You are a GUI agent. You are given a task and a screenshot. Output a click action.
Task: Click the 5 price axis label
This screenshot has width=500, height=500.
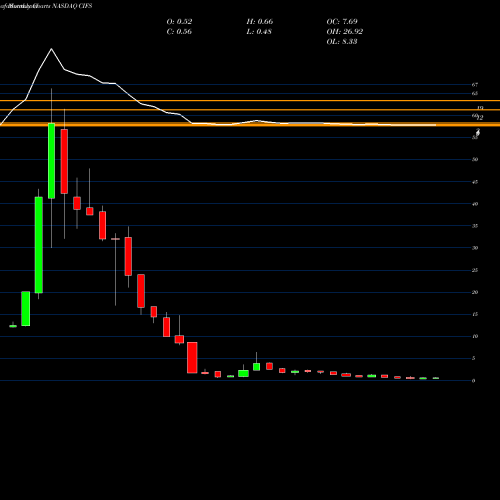[x=473, y=358]
